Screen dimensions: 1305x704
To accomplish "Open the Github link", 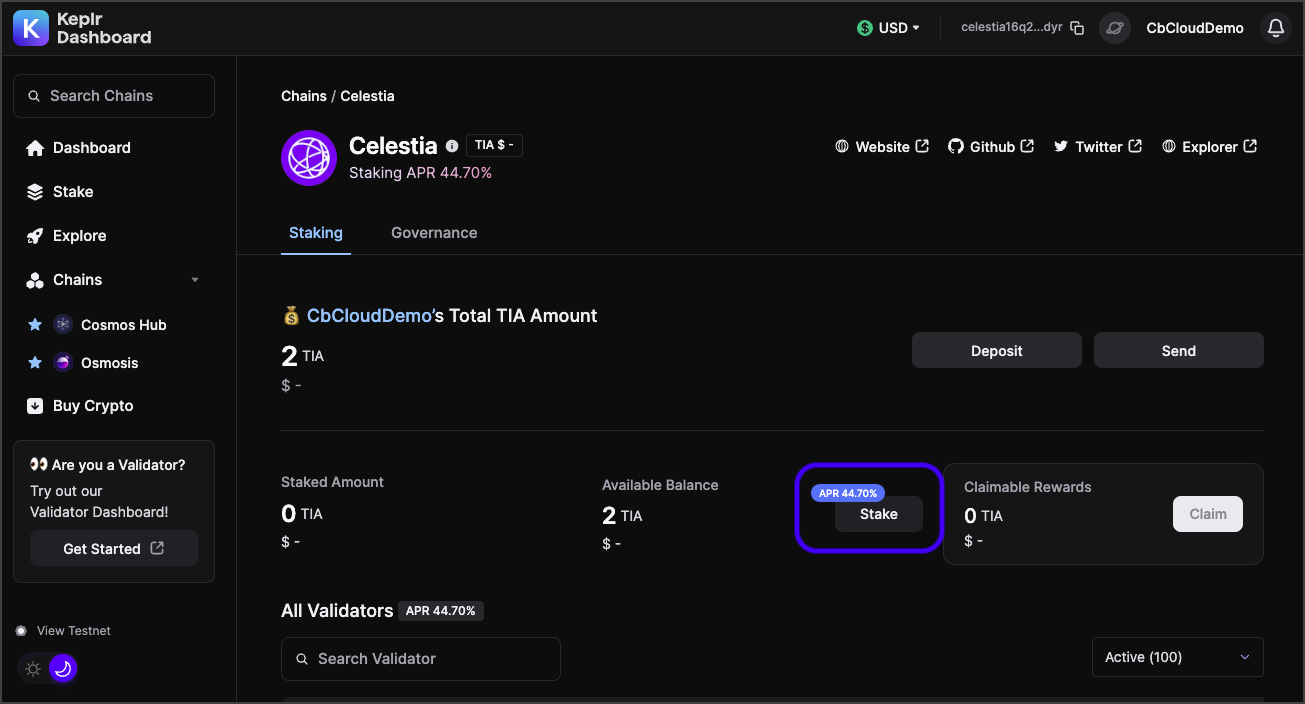I will click(x=991, y=147).
